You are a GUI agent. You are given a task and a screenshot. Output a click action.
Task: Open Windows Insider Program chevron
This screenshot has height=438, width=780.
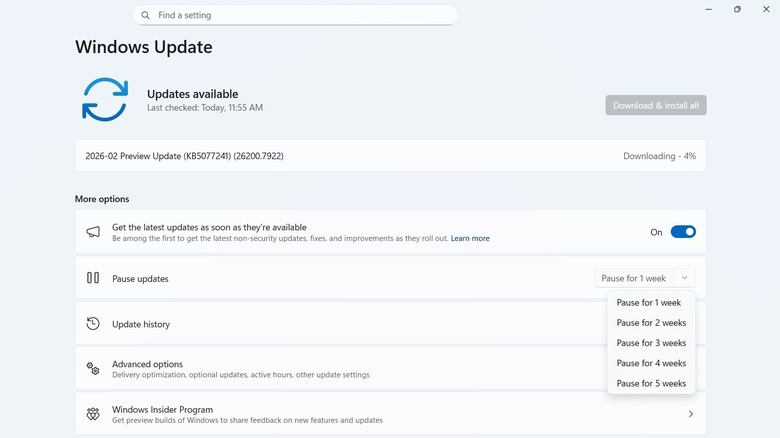coord(690,414)
